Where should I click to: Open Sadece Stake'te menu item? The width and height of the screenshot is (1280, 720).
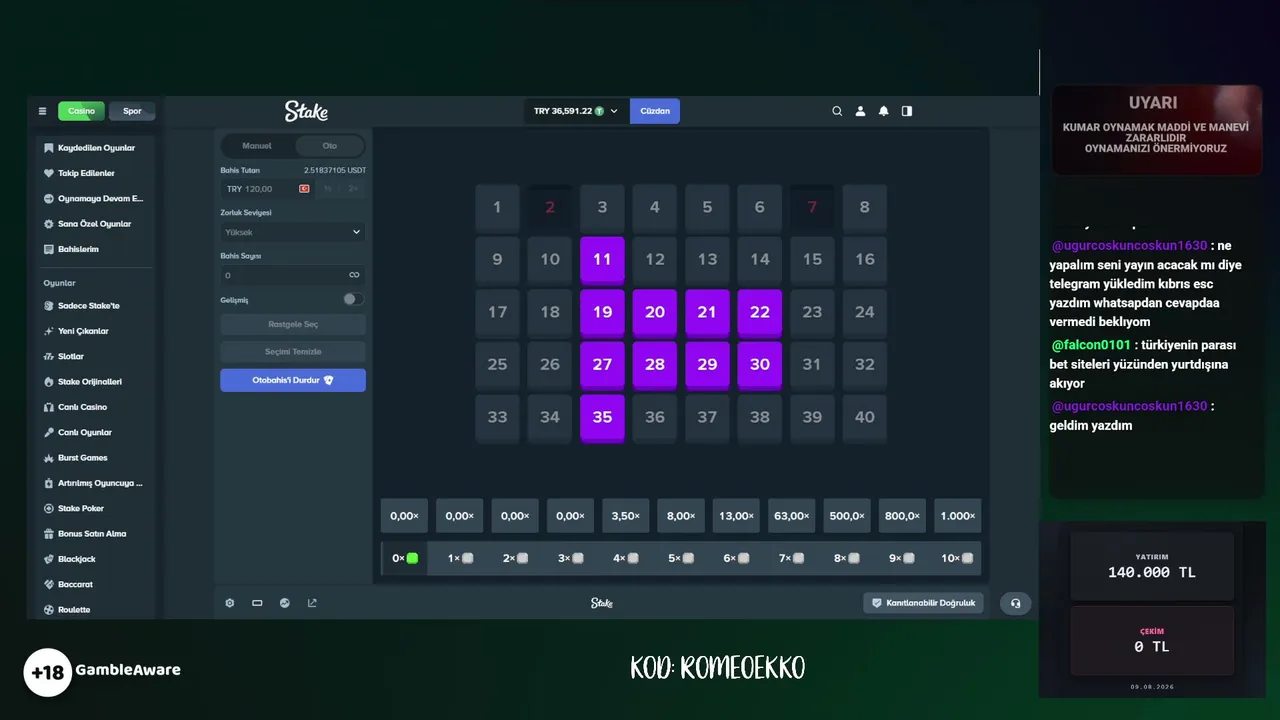click(x=95, y=306)
